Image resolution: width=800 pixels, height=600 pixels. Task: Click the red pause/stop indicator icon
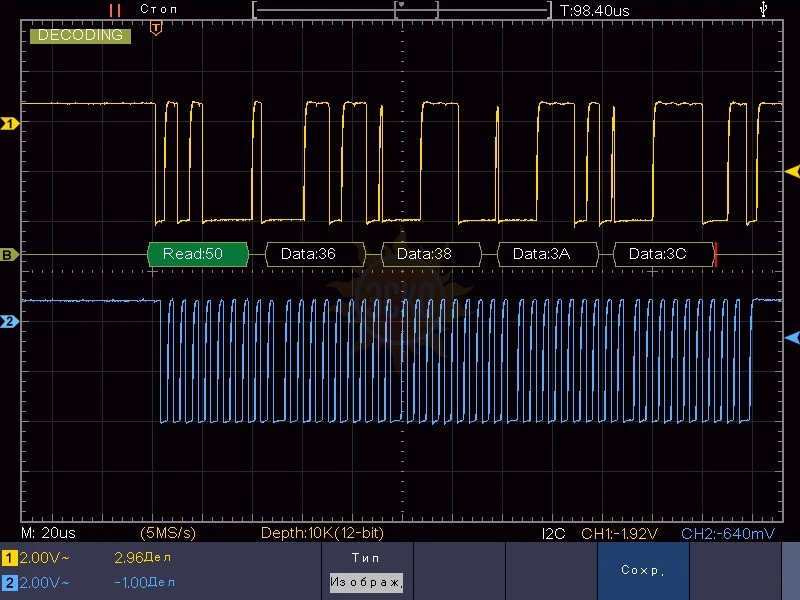point(115,10)
